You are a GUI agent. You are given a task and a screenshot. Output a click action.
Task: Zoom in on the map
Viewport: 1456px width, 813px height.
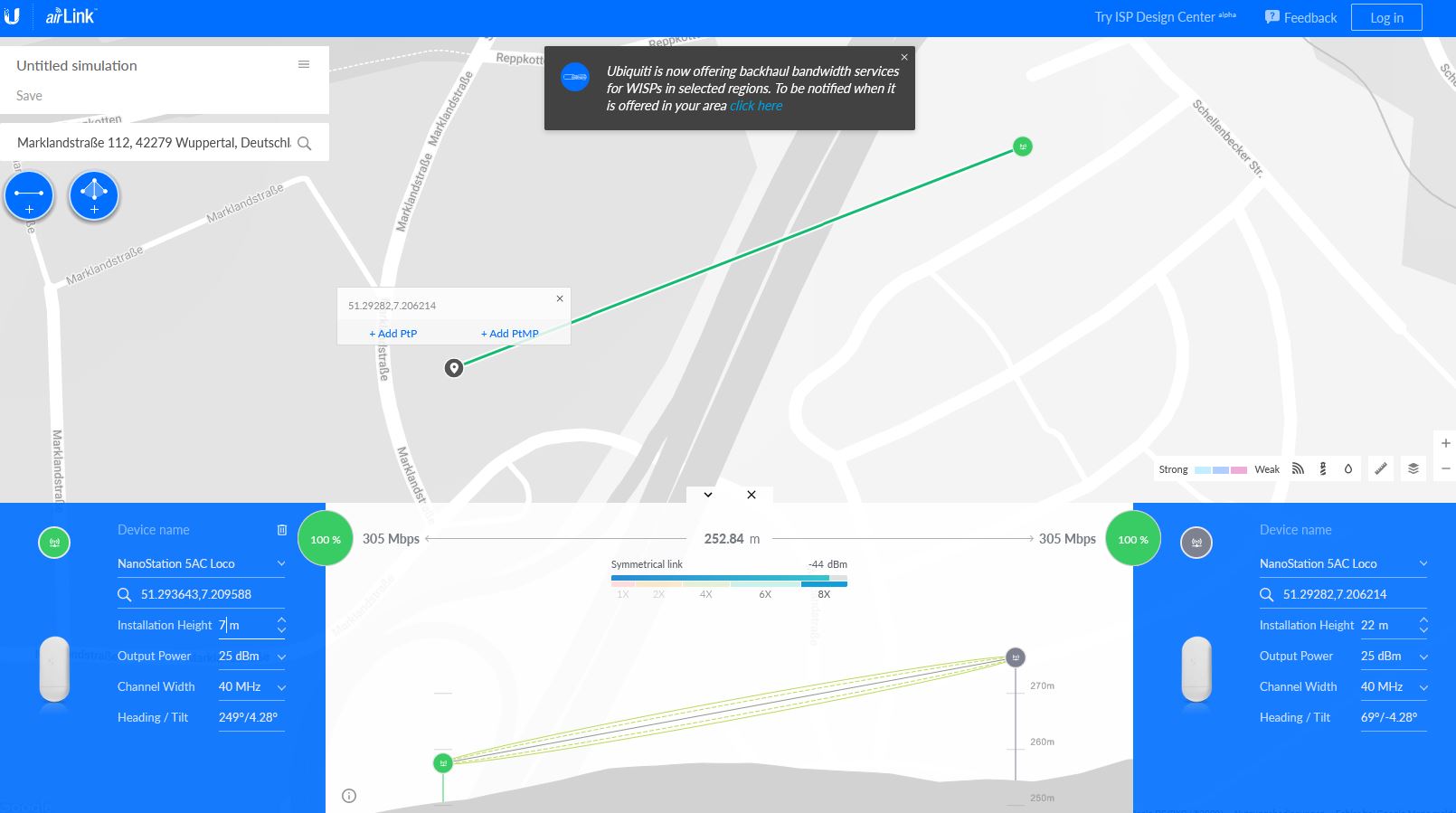pyautogui.click(x=1446, y=443)
